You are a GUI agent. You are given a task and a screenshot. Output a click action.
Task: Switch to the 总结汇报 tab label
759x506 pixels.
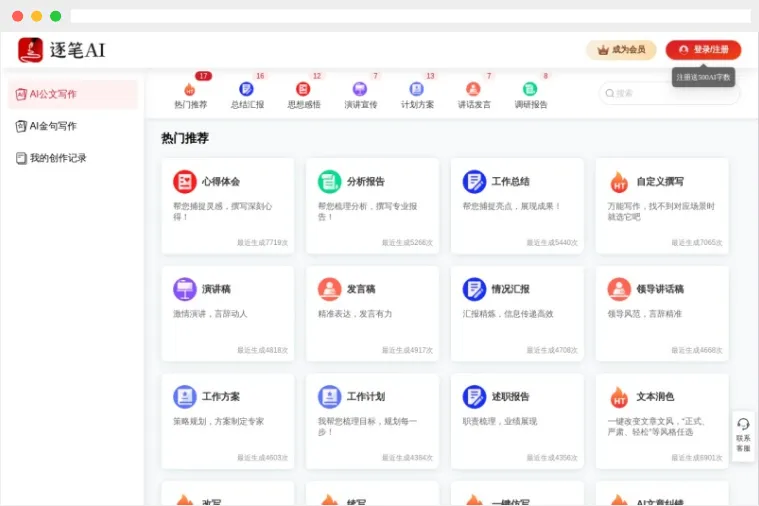pos(247,105)
